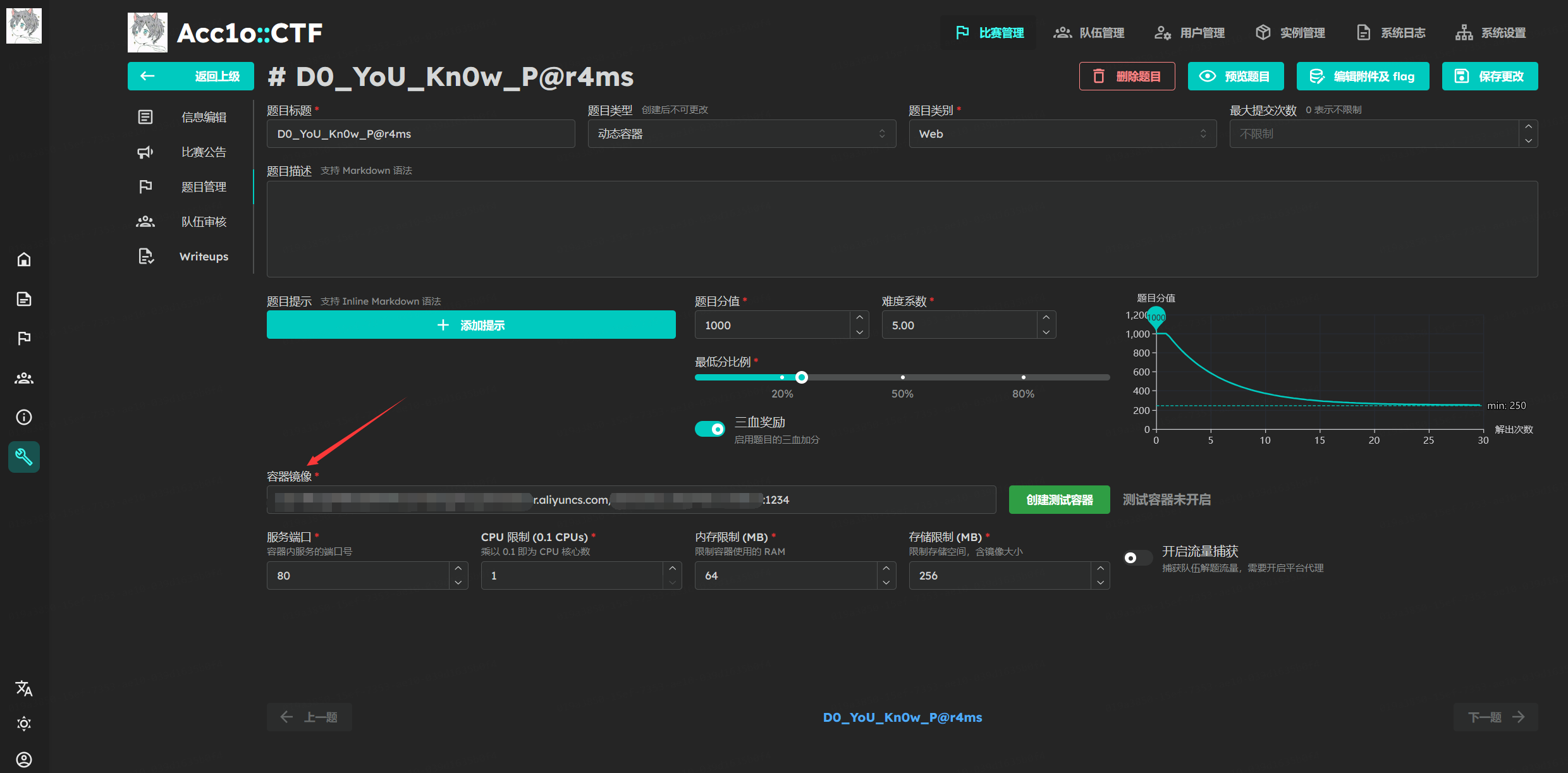This screenshot has height=773, width=1568.
Task: Open the 系统日志 top menu tab
Action: tap(1391, 33)
